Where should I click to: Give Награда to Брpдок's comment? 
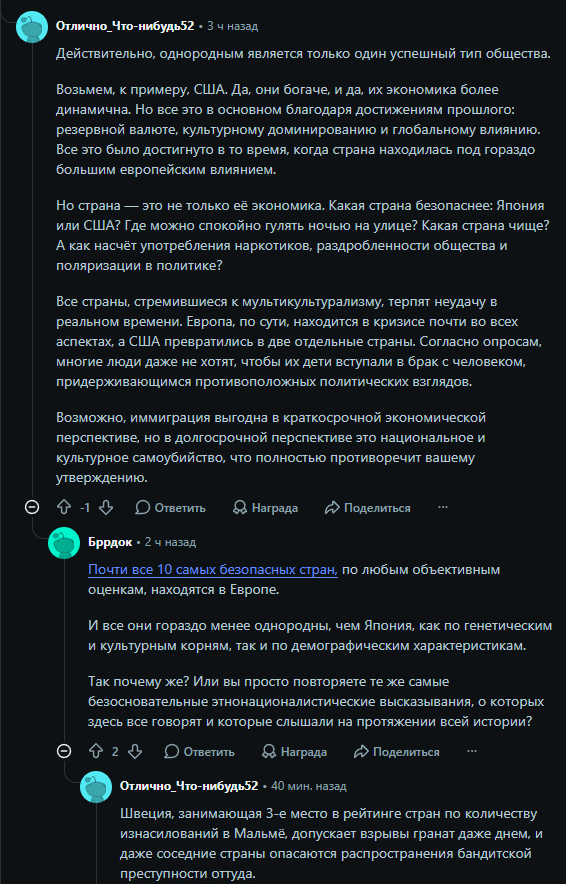[295, 752]
